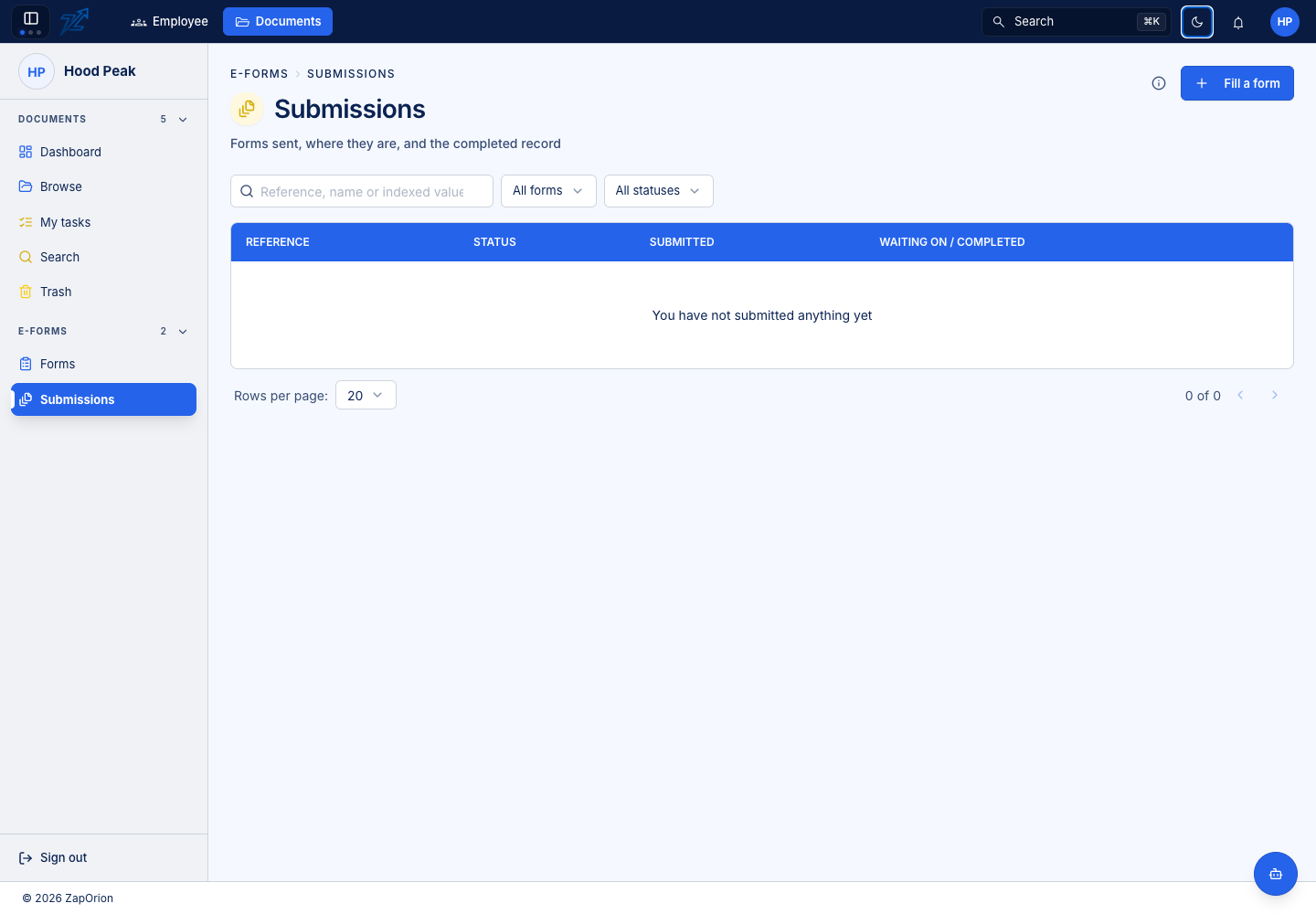Go to next page of results
The height and width of the screenshot is (914, 1316).
coord(1275,395)
